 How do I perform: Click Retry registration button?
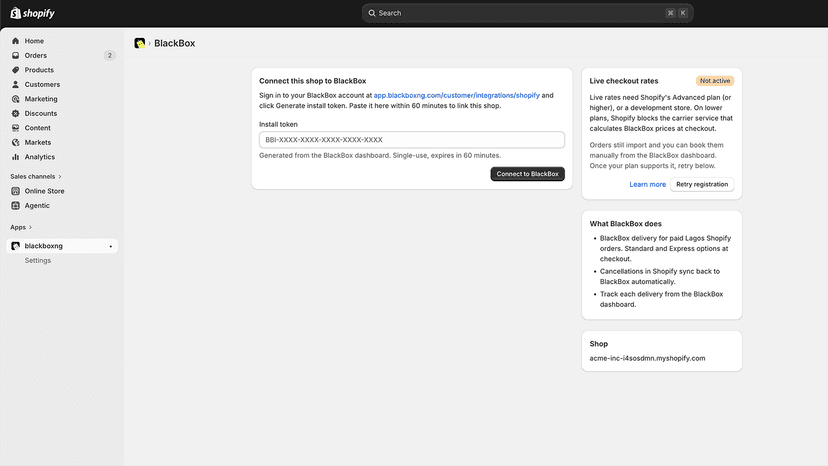[702, 184]
